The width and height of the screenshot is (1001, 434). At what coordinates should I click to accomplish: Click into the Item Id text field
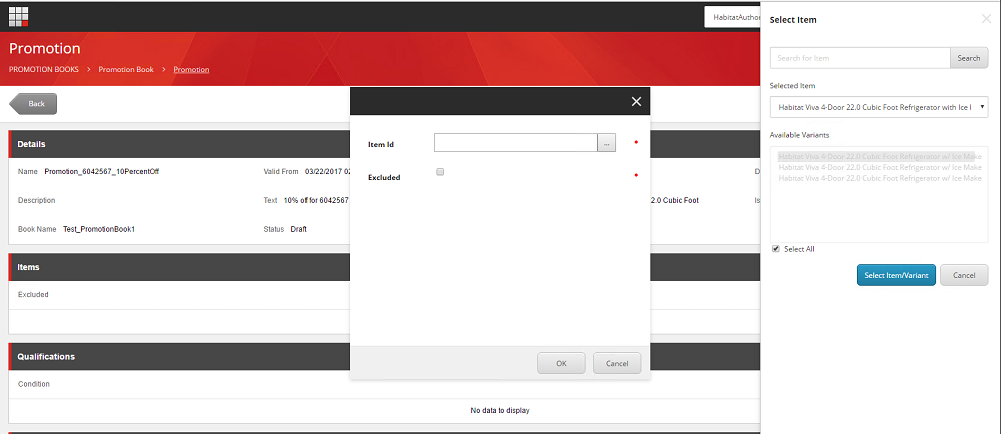pyautogui.click(x=515, y=143)
